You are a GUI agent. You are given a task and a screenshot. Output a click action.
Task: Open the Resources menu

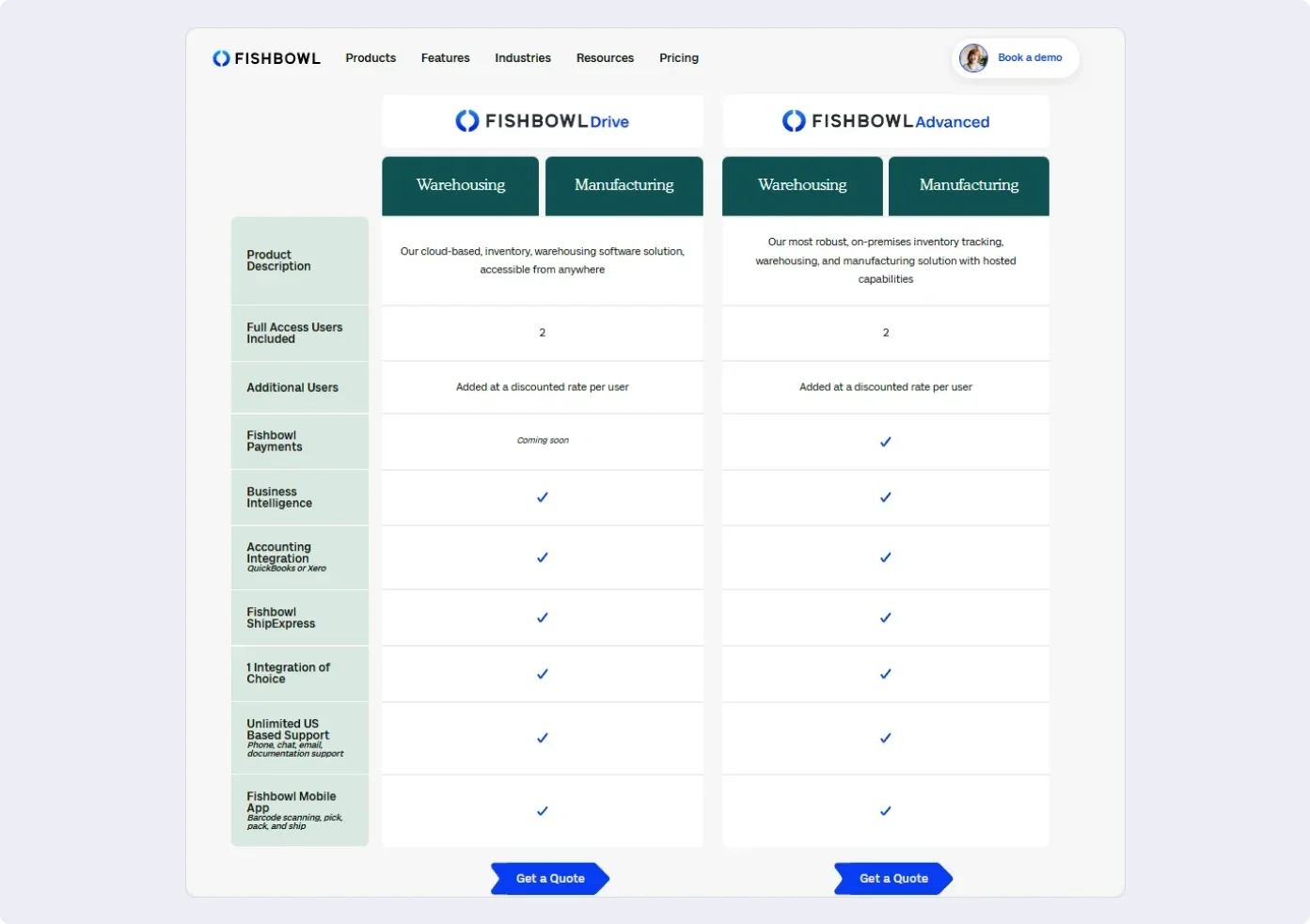(x=605, y=58)
